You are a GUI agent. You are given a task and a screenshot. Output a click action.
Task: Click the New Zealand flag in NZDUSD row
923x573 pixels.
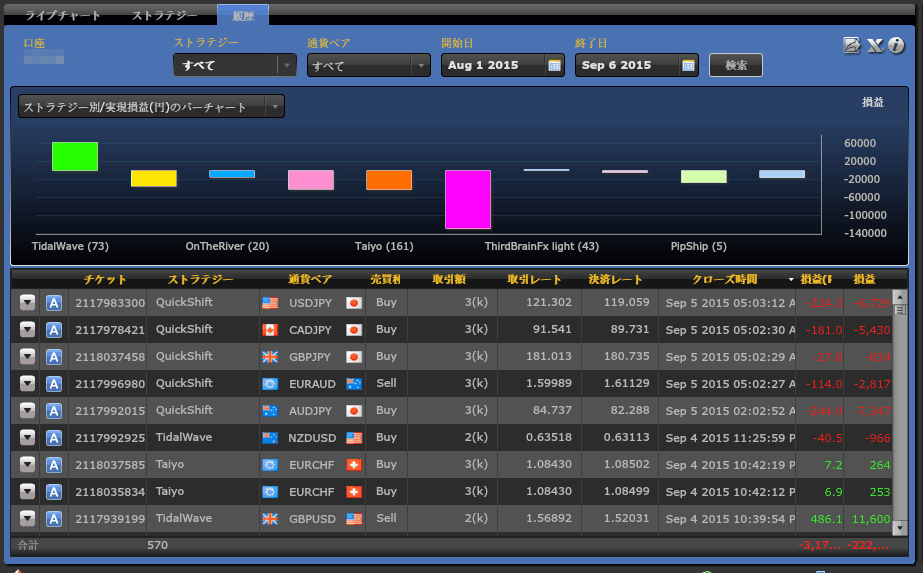pyautogui.click(x=270, y=438)
